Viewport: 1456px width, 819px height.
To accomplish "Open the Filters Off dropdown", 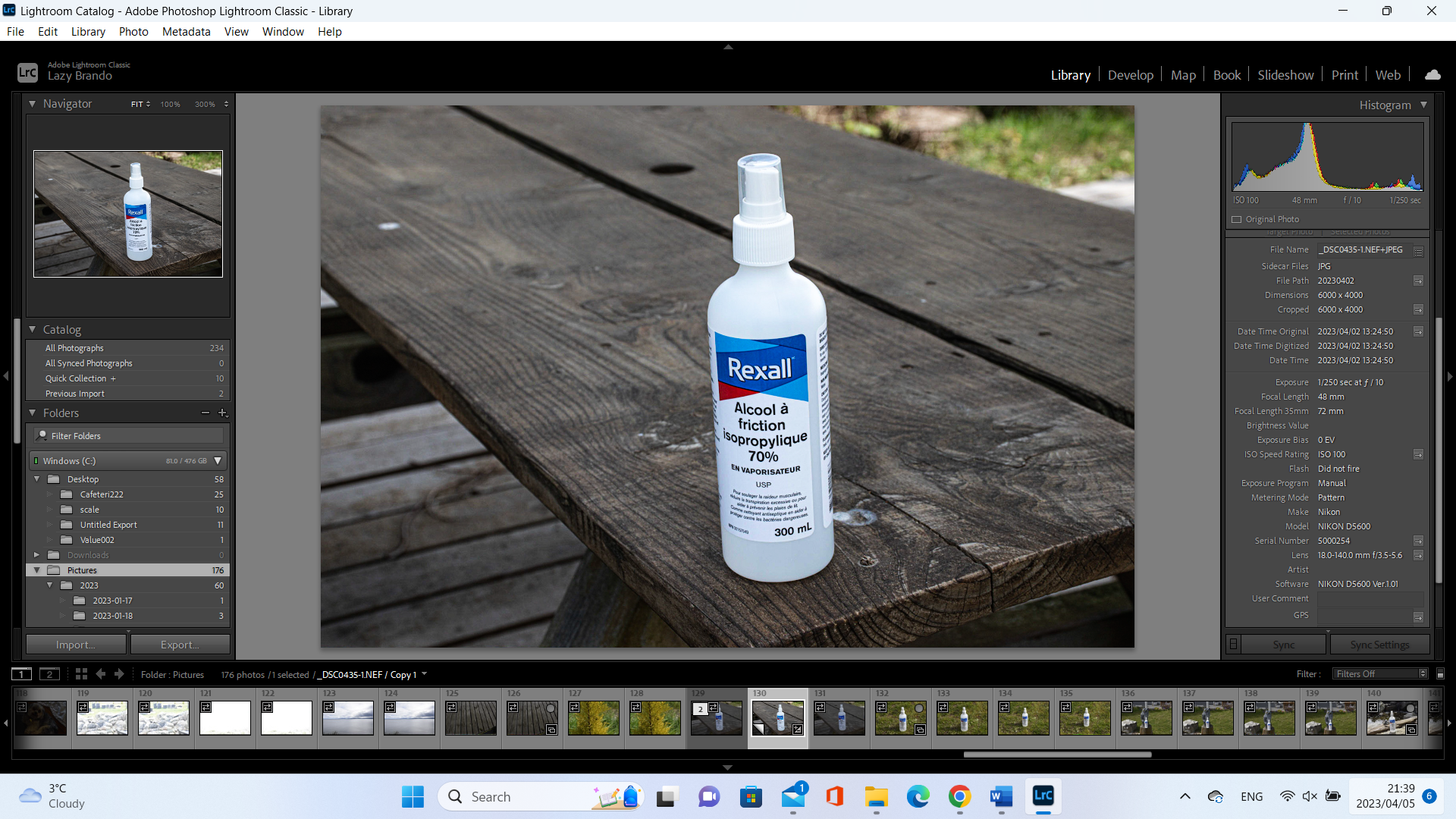I will coord(1381,674).
